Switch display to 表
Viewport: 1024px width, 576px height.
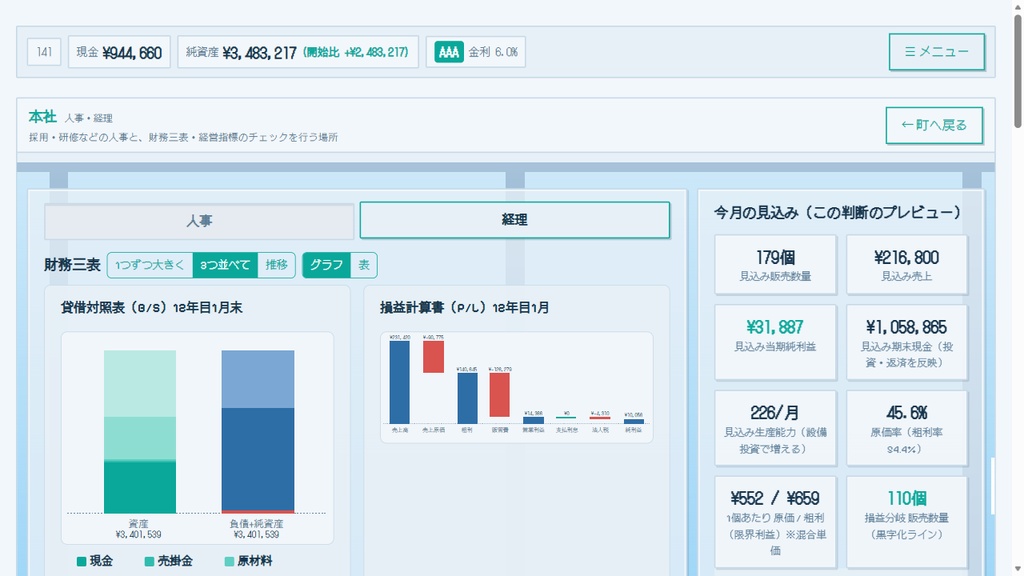click(x=364, y=264)
